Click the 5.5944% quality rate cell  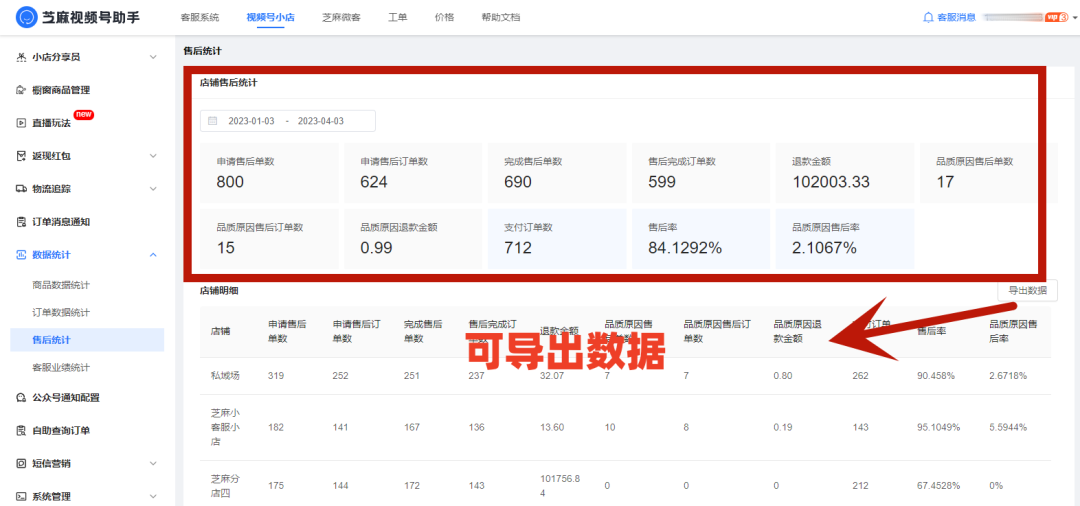[1008, 428]
